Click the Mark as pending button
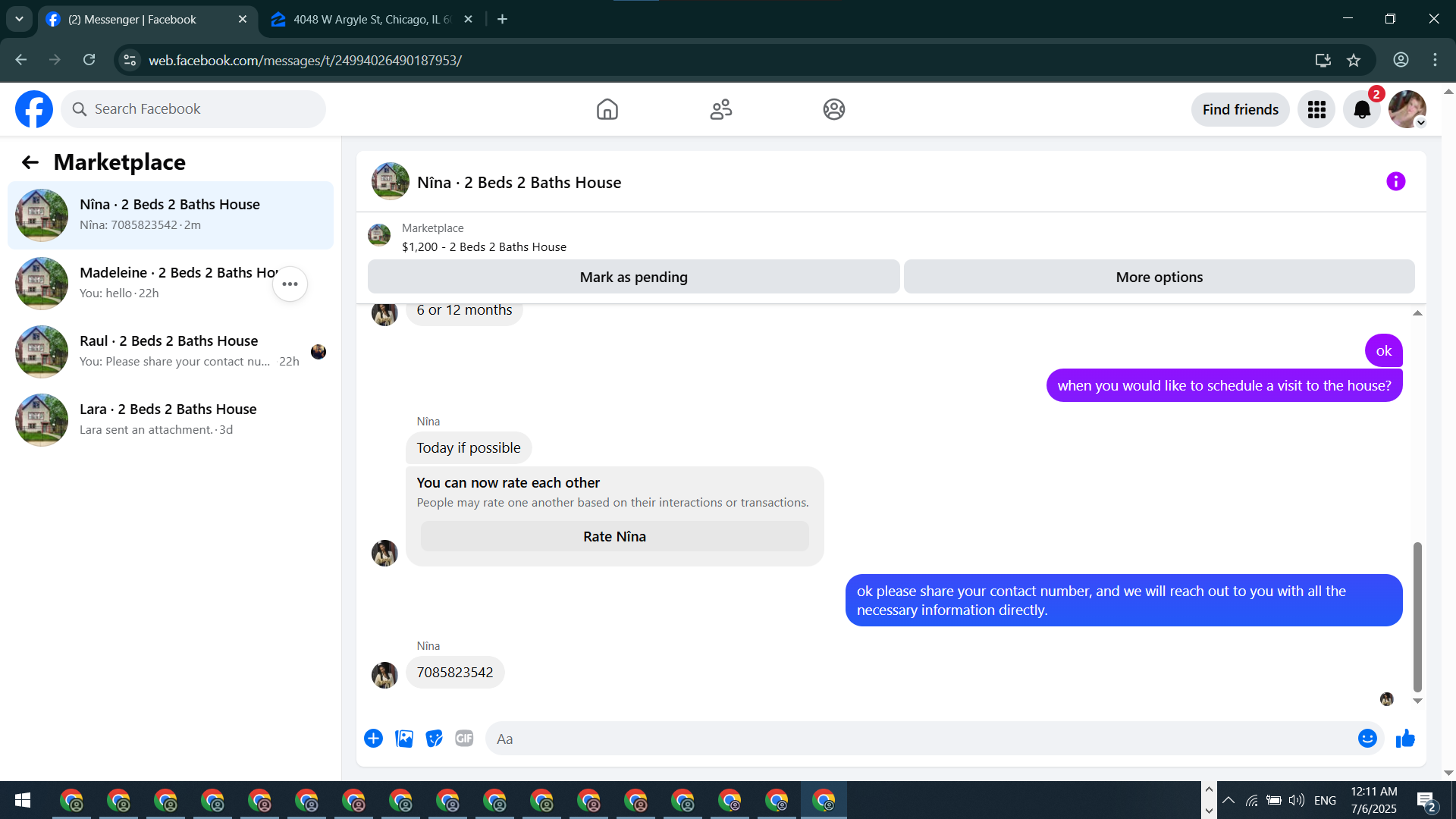Viewport: 1456px width, 819px height. click(x=633, y=278)
